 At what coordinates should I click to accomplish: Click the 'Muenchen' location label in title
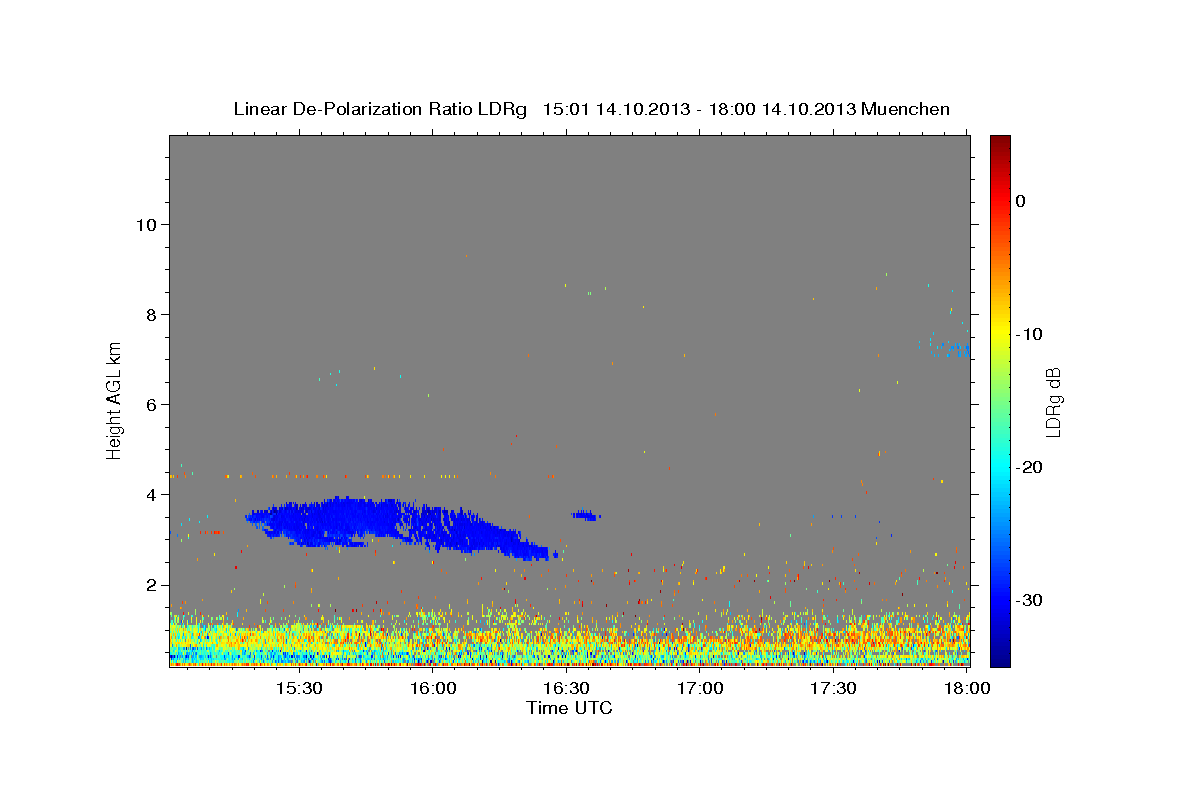907,109
